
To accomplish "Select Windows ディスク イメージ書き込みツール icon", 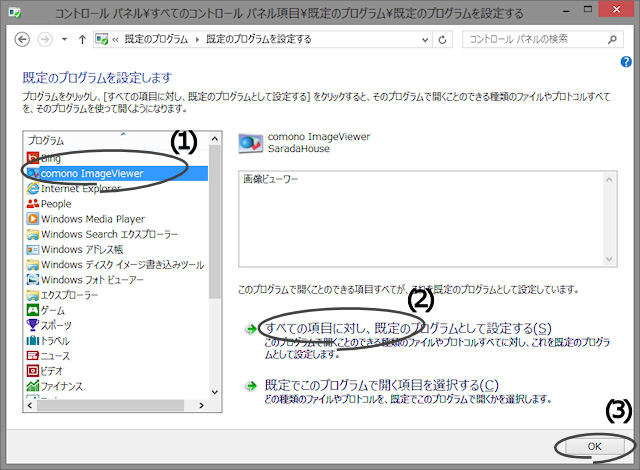I will pos(33,264).
